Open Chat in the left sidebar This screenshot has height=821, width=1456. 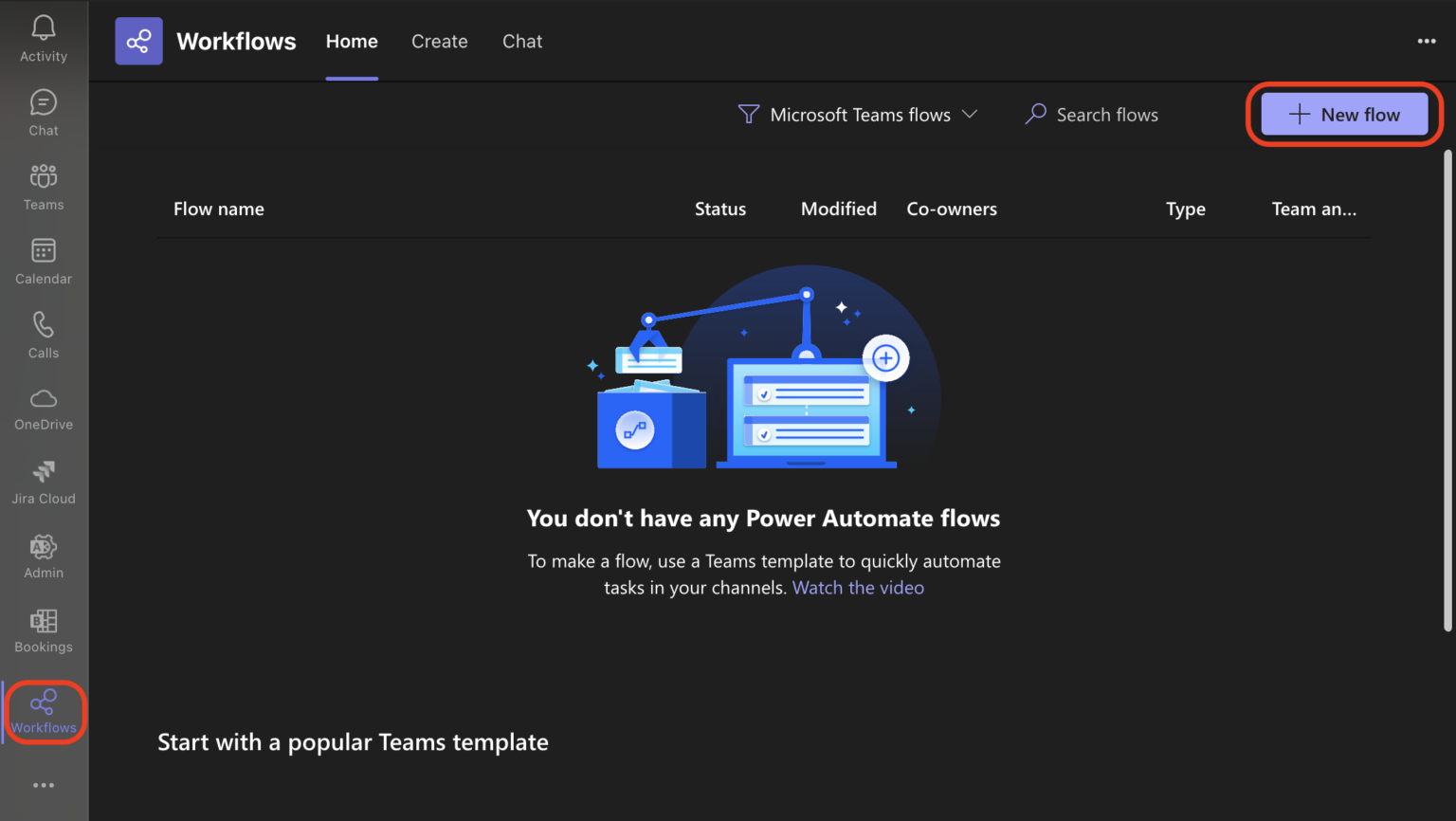pyautogui.click(x=44, y=113)
